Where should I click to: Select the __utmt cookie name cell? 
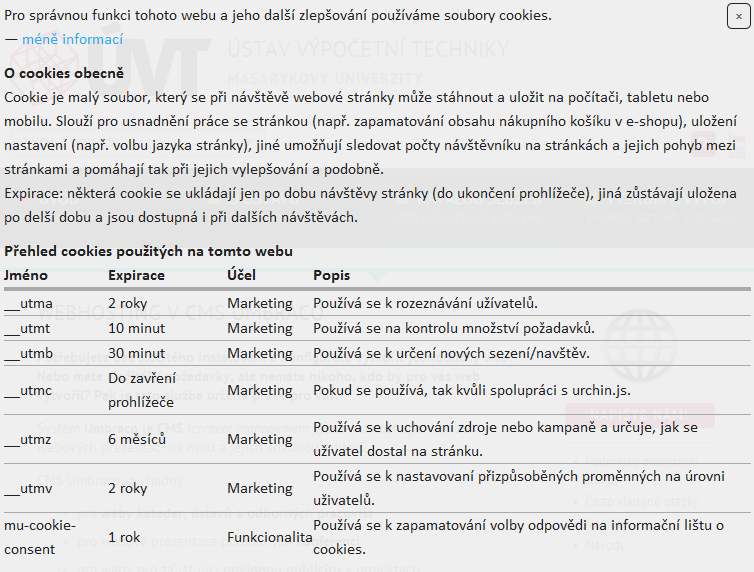tap(27, 328)
